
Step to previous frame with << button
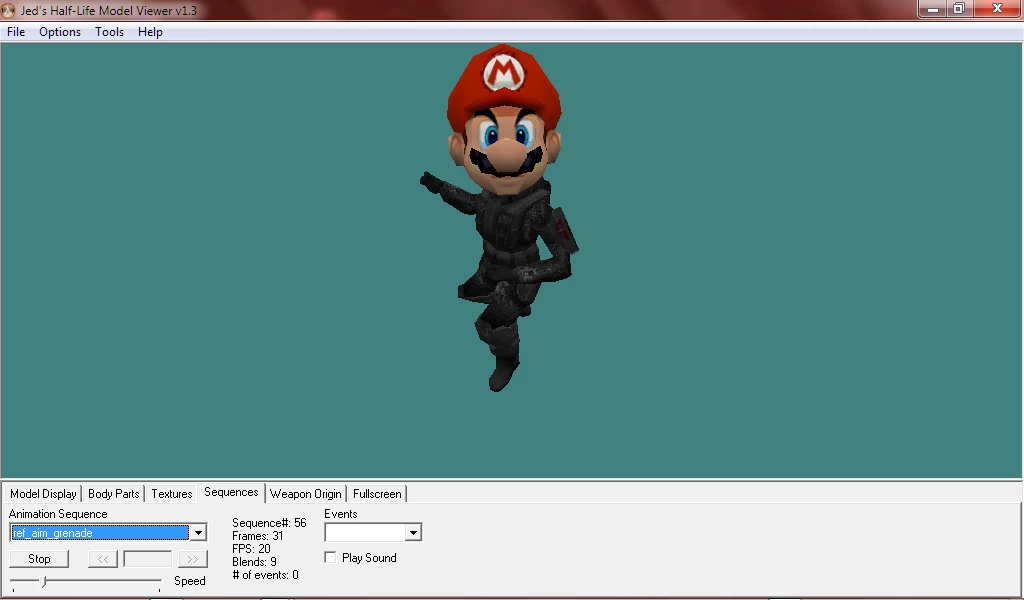tap(103, 559)
